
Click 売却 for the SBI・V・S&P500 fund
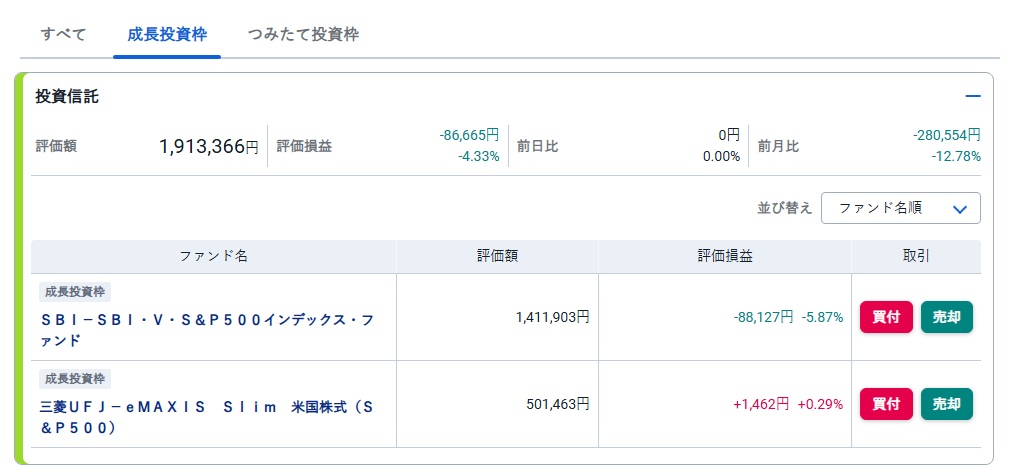[x=947, y=317]
